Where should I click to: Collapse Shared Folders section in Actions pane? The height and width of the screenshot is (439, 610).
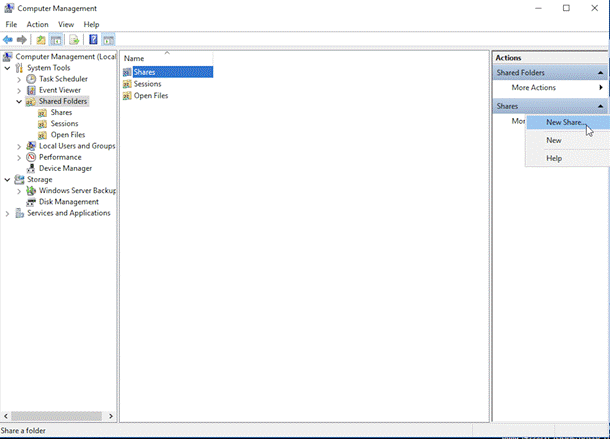click(x=600, y=73)
